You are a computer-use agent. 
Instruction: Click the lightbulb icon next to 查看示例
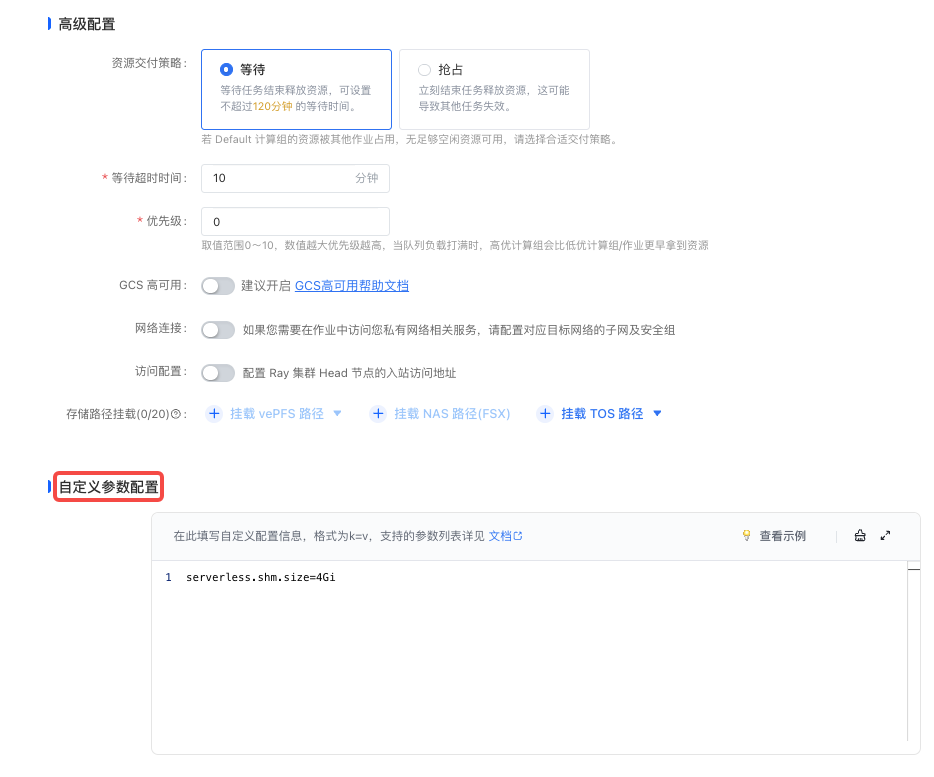(x=746, y=536)
